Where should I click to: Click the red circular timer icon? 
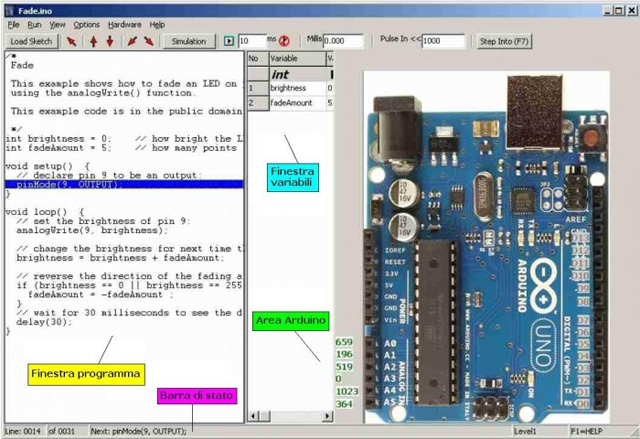point(284,42)
